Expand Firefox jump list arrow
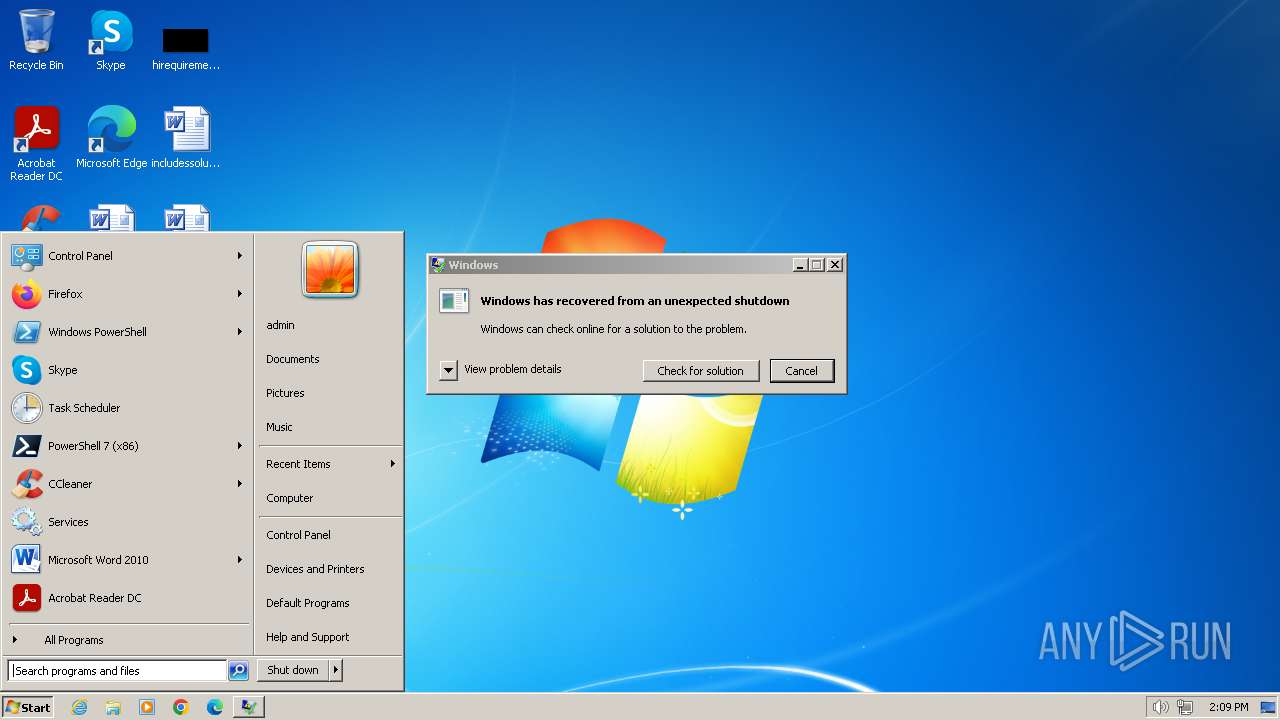Image resolution: width=1280 pixels, height=720 pixels. [240, 294]
